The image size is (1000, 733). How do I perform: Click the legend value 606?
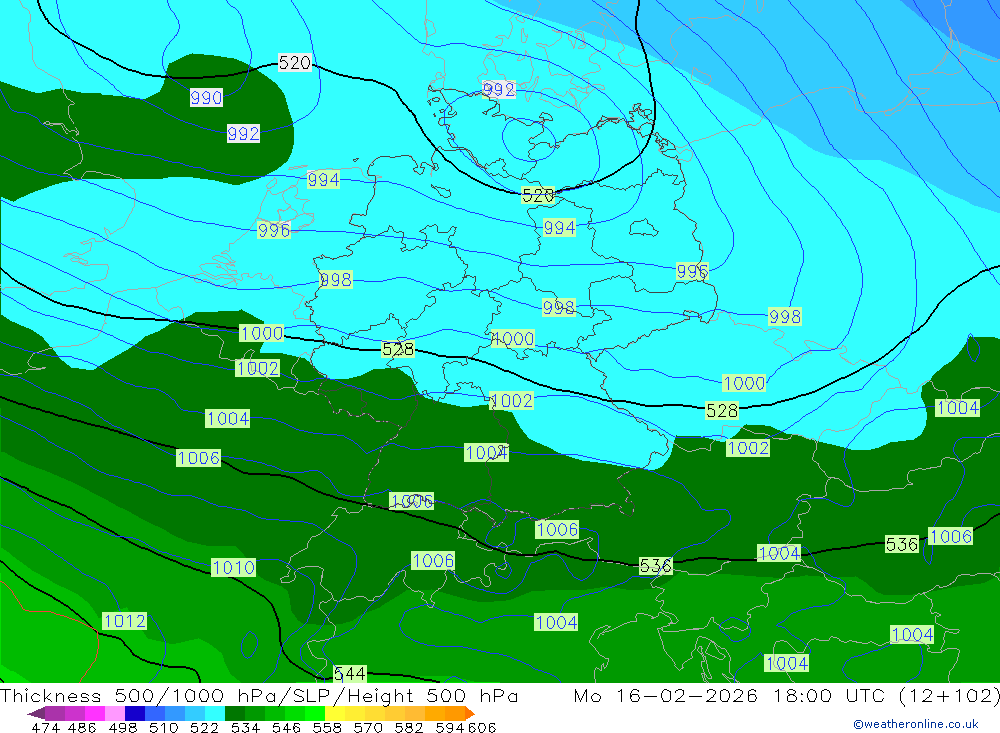[481, 727]
